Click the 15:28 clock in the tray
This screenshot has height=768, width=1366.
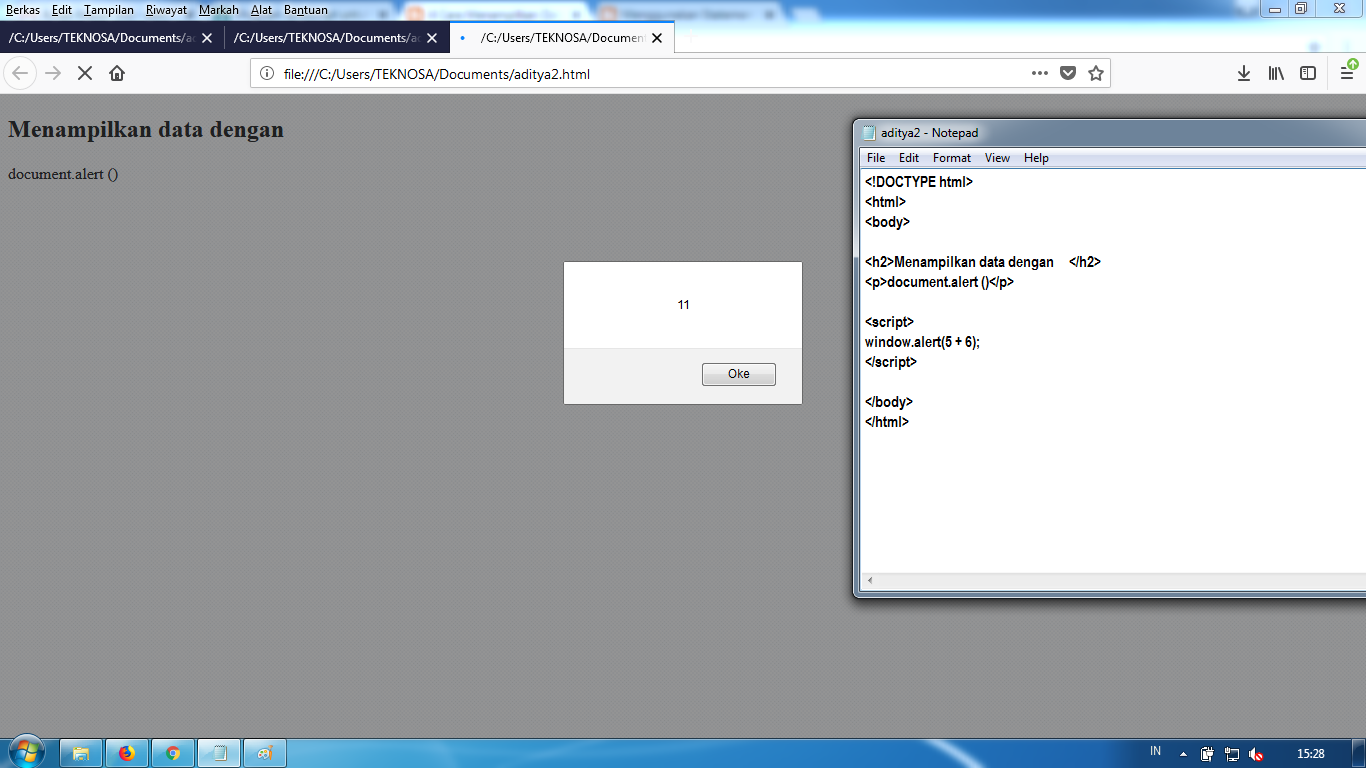point(1310,754)
